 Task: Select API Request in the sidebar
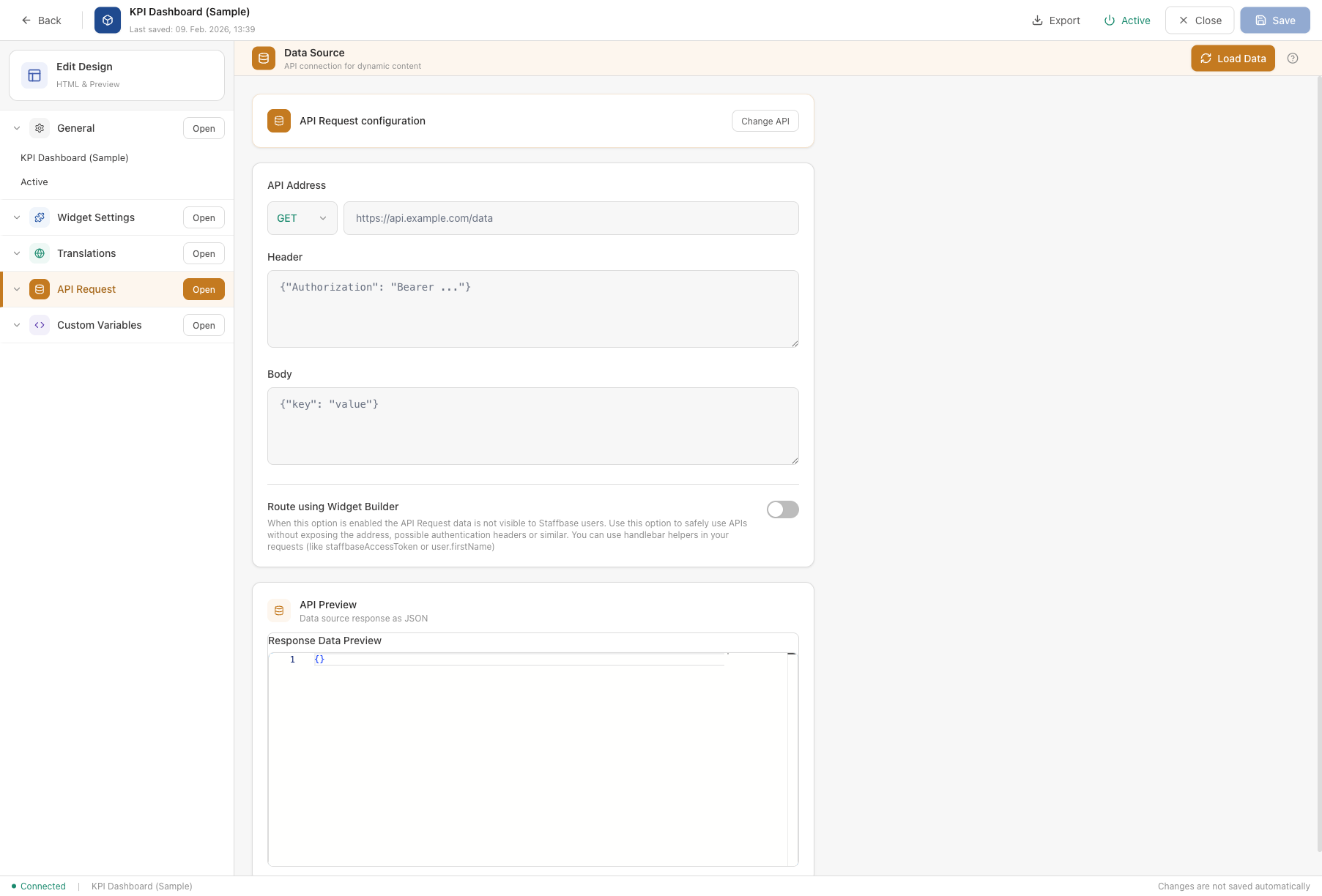click(86, 289)
